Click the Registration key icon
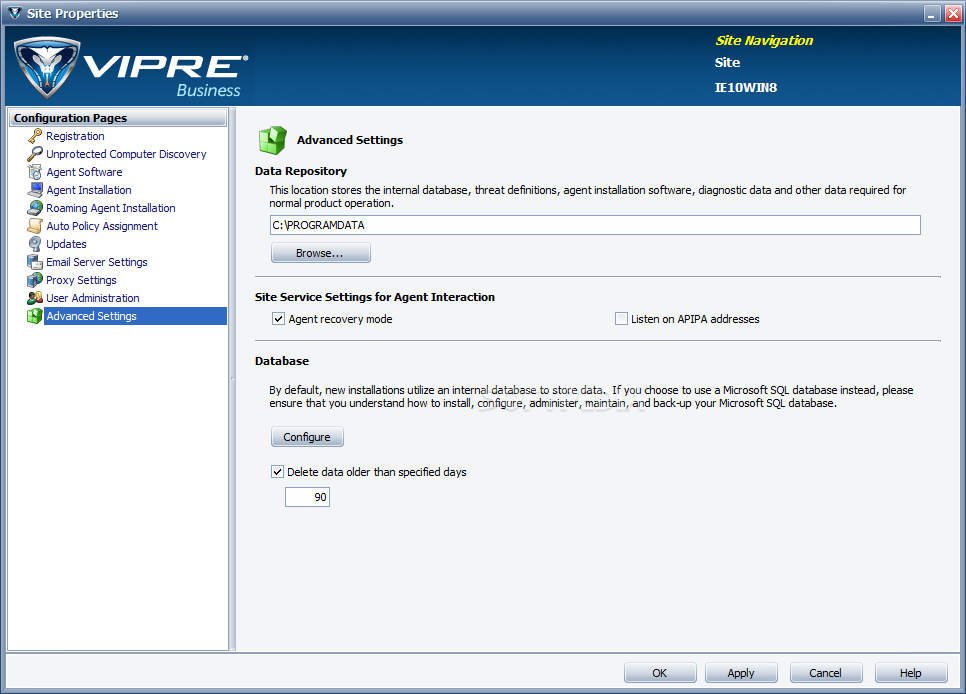The image size is (966, 694). pos(35,136)
